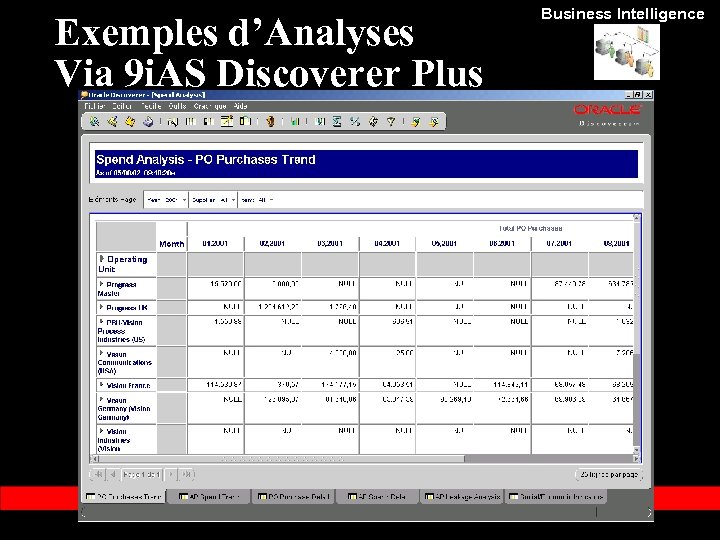
Task: Click the percentage (%) toolbar icon
Action: (x=354, y=121)
